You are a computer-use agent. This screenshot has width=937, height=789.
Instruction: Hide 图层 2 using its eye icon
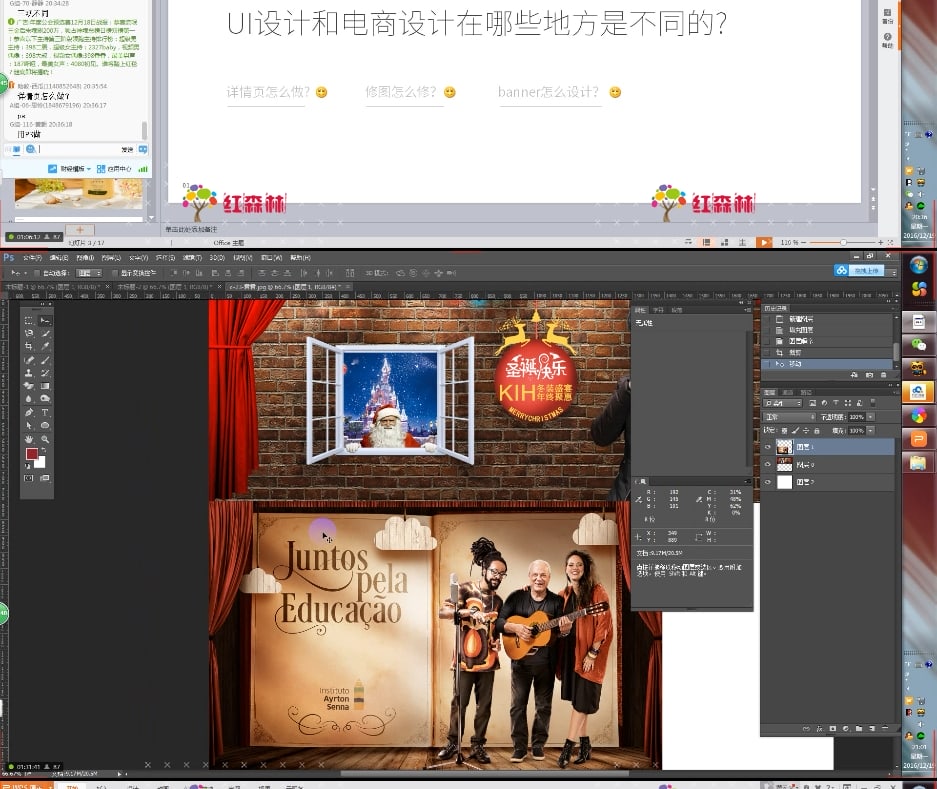(768, 482)
